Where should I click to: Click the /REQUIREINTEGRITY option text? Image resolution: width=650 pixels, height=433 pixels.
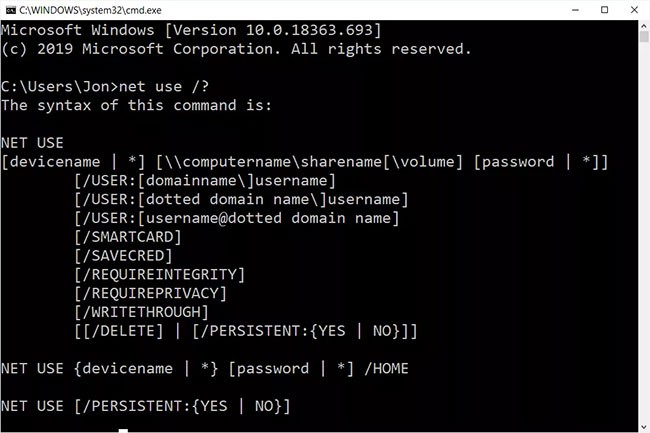(x=160, y=274)
